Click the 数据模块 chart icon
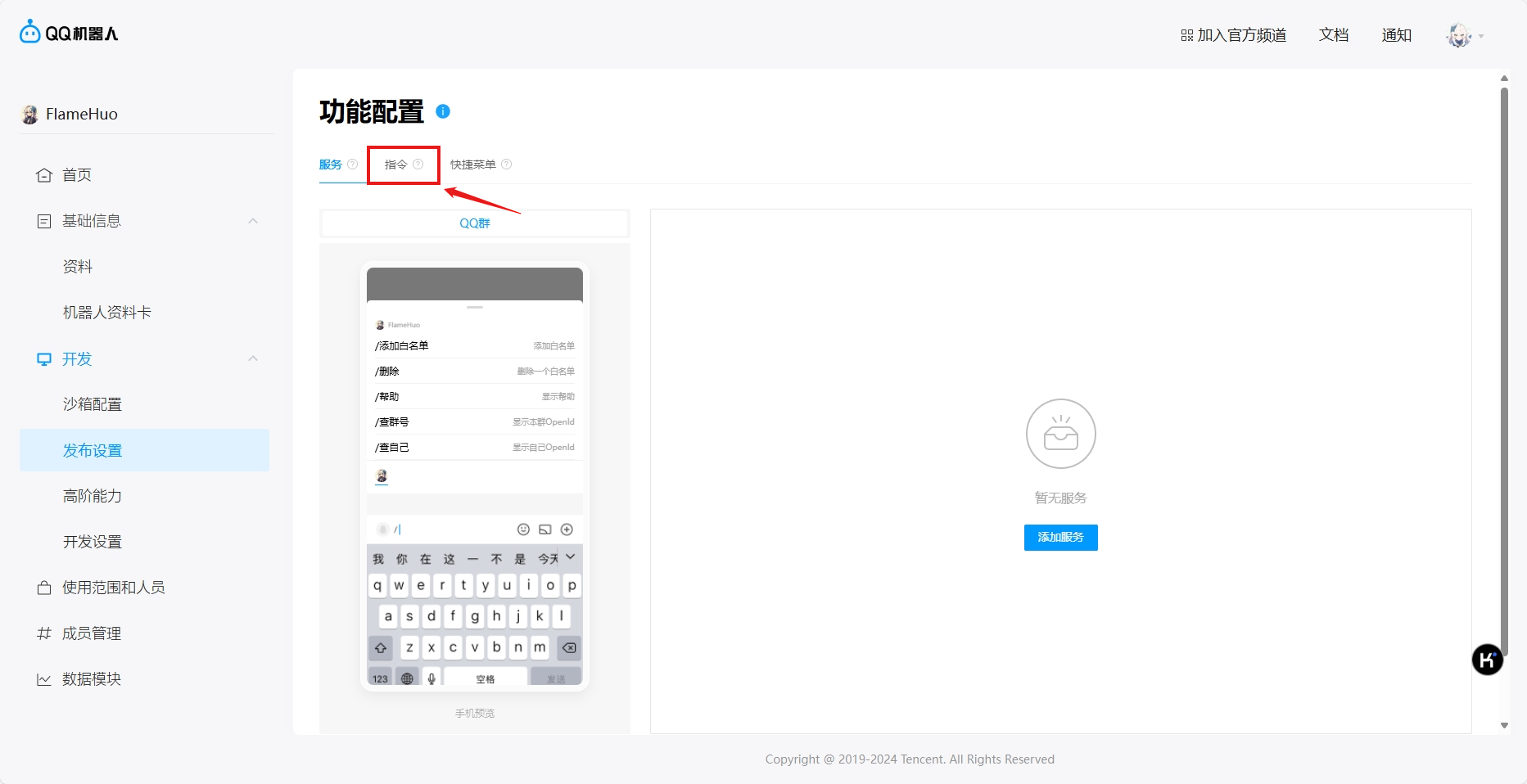Viewport: 1527px width, 784px height. 44,679
